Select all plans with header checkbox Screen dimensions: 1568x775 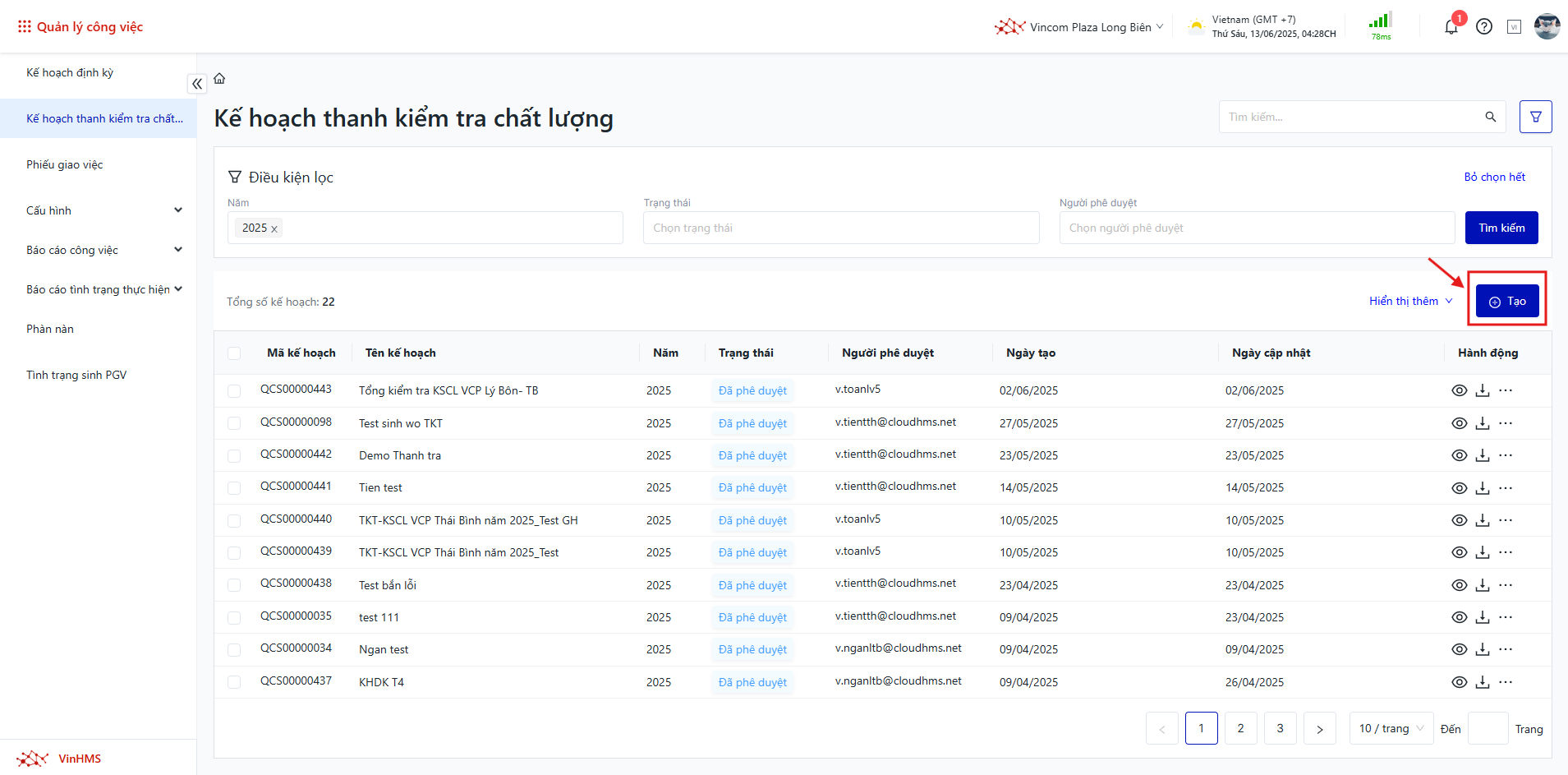(x=234, y=353)
